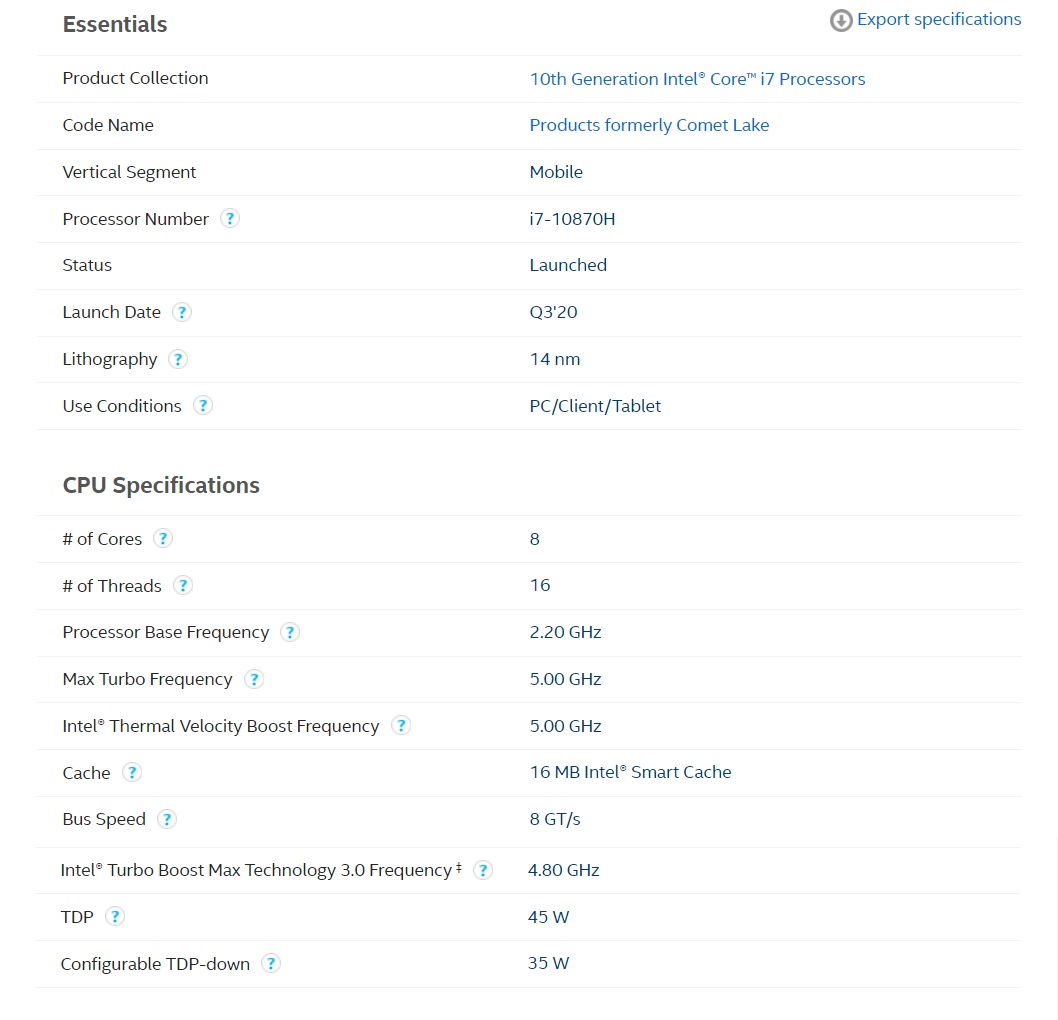Click the Export specifications download icon

point(841,20)
